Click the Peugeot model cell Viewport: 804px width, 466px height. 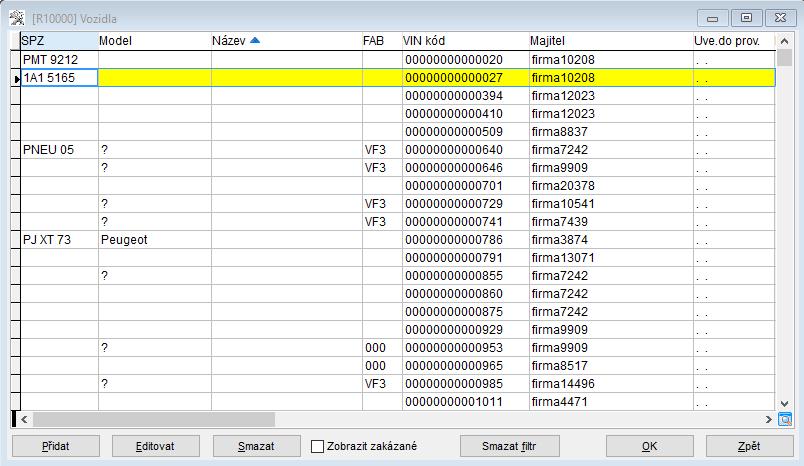click(x=155, y=239)
